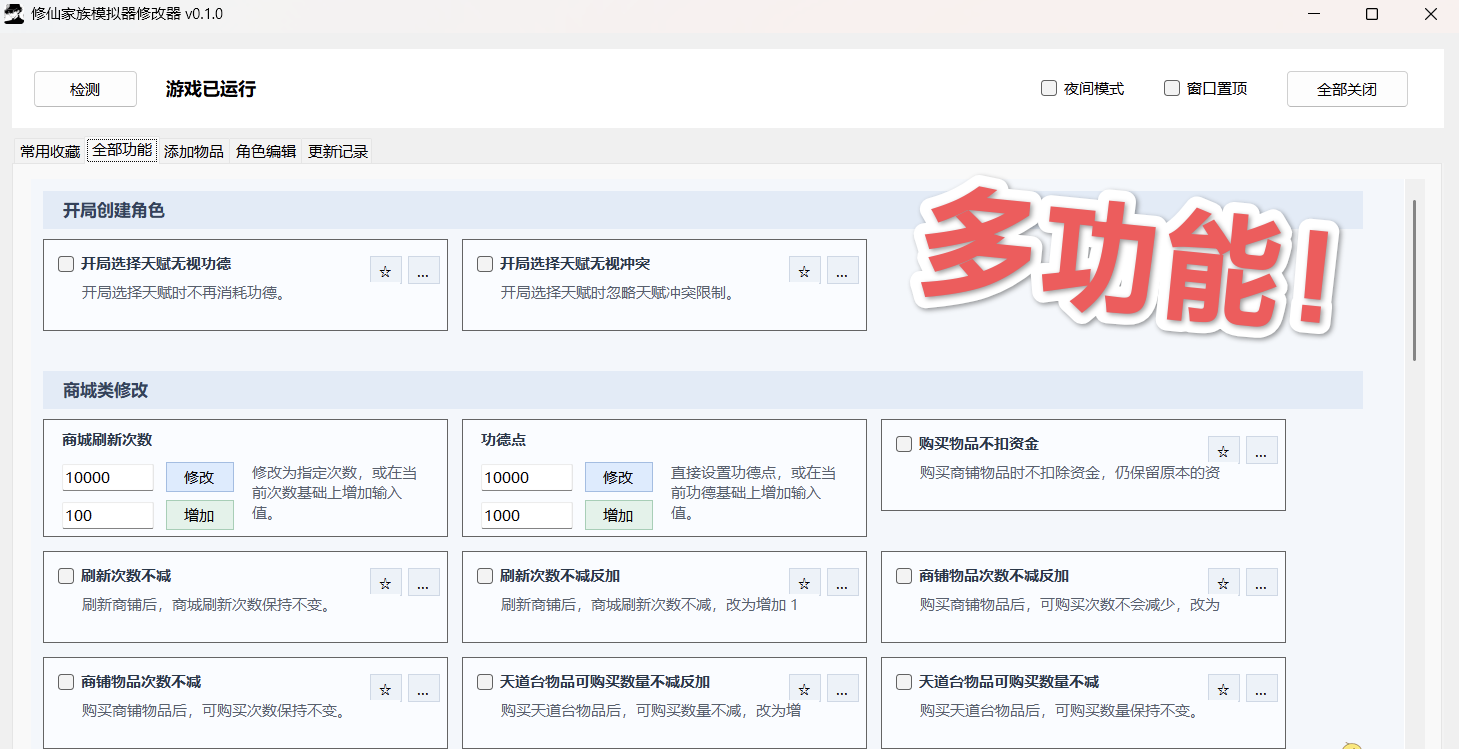The width and height of the screenshot is (1465, 749).
Task: Click 修改 button under 商城刷新次数
Action: [200, 477]
